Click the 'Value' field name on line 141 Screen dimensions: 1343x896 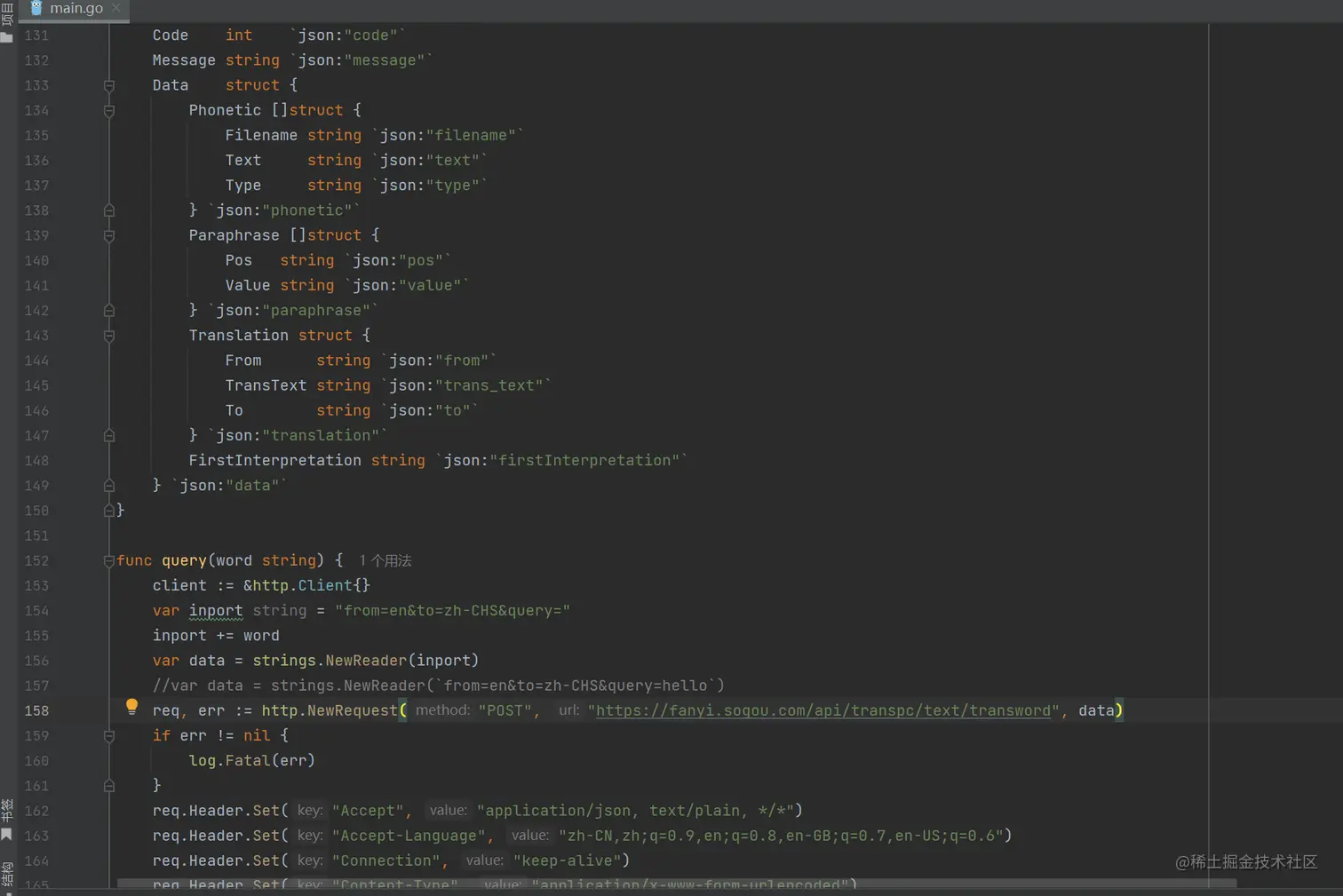point(247,285)
